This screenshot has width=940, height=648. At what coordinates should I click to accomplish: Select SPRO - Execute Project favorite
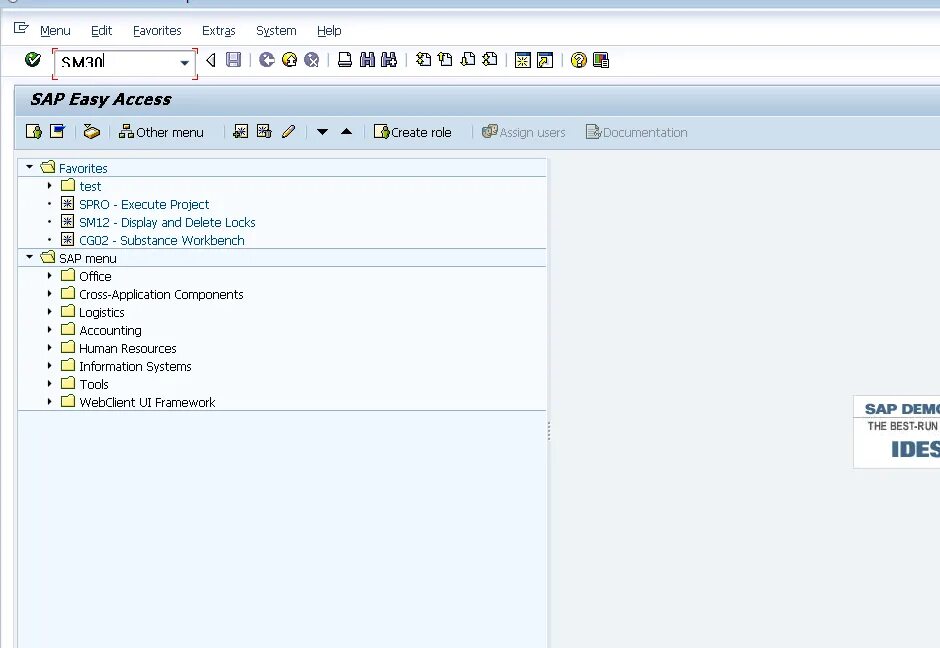click(x=144, y=204)
